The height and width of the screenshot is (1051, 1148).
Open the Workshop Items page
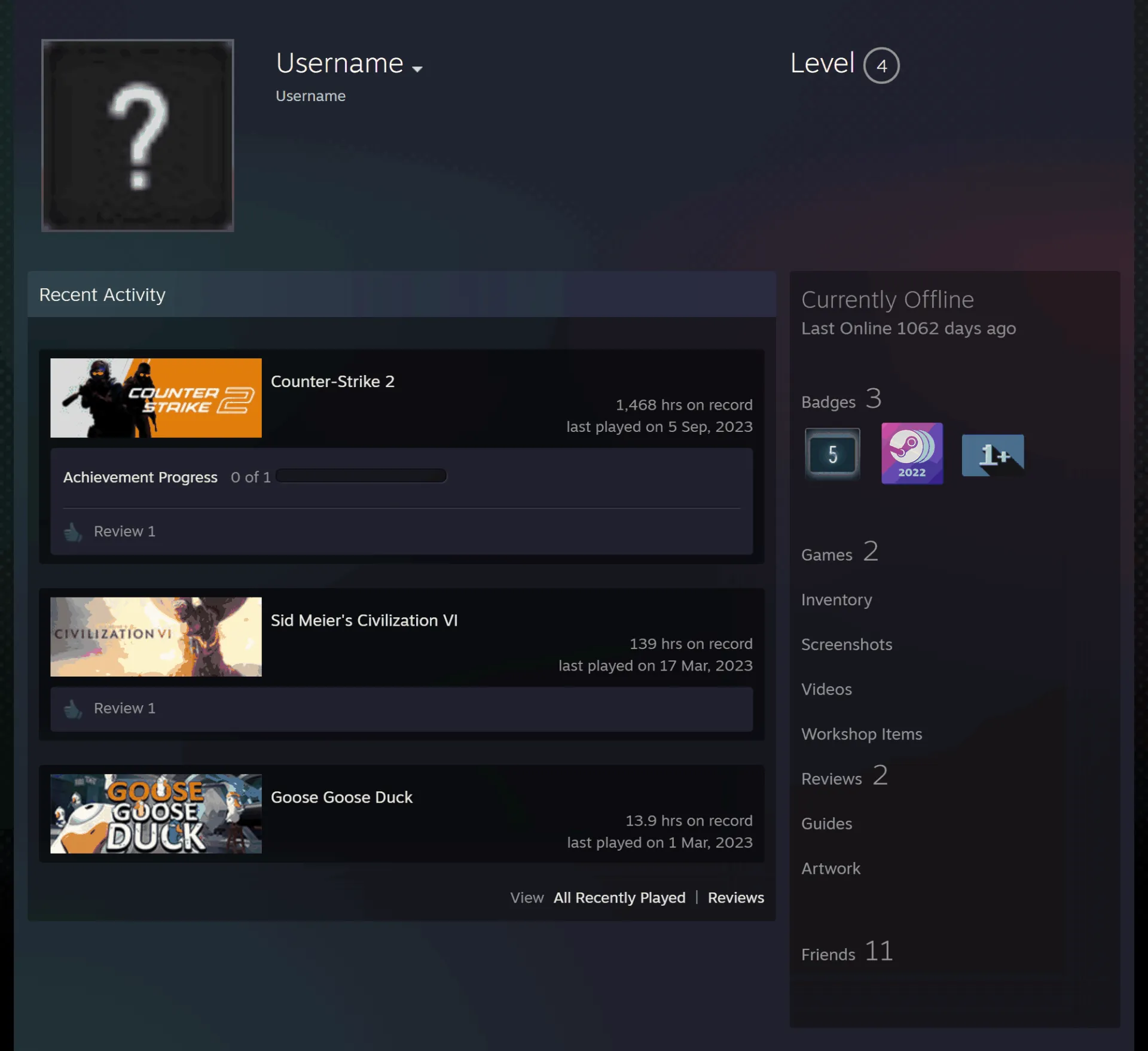coord(862,735)
